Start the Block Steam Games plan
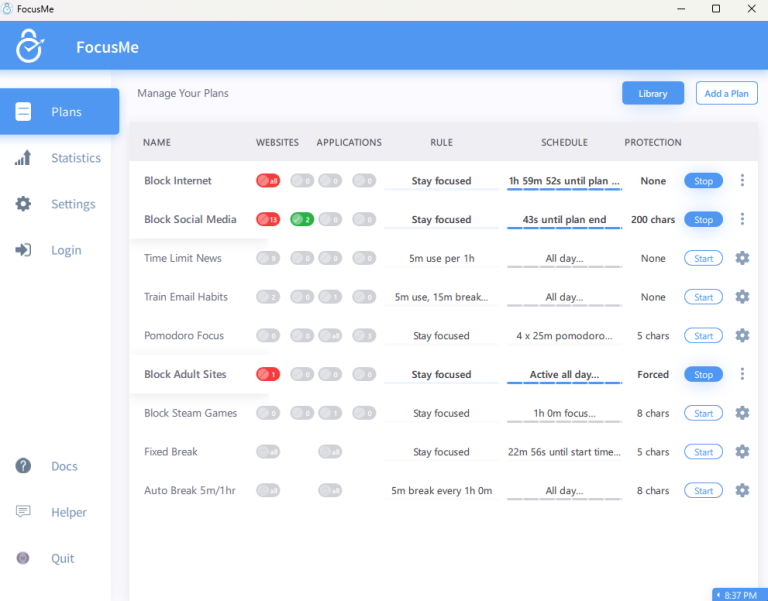Screen dimensions: 768x601 [703, 413]
